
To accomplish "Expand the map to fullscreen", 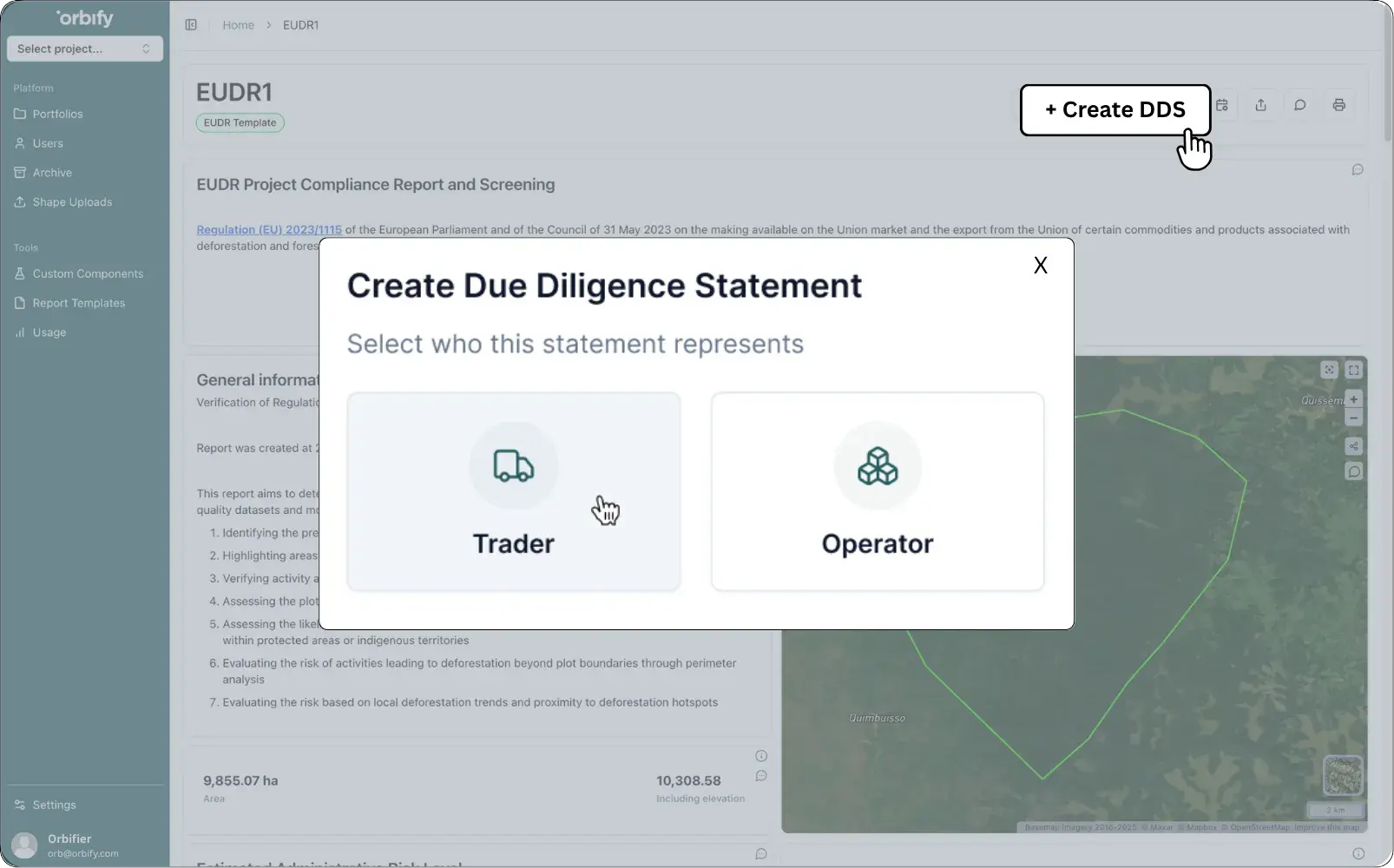I will coord(1353,369).
